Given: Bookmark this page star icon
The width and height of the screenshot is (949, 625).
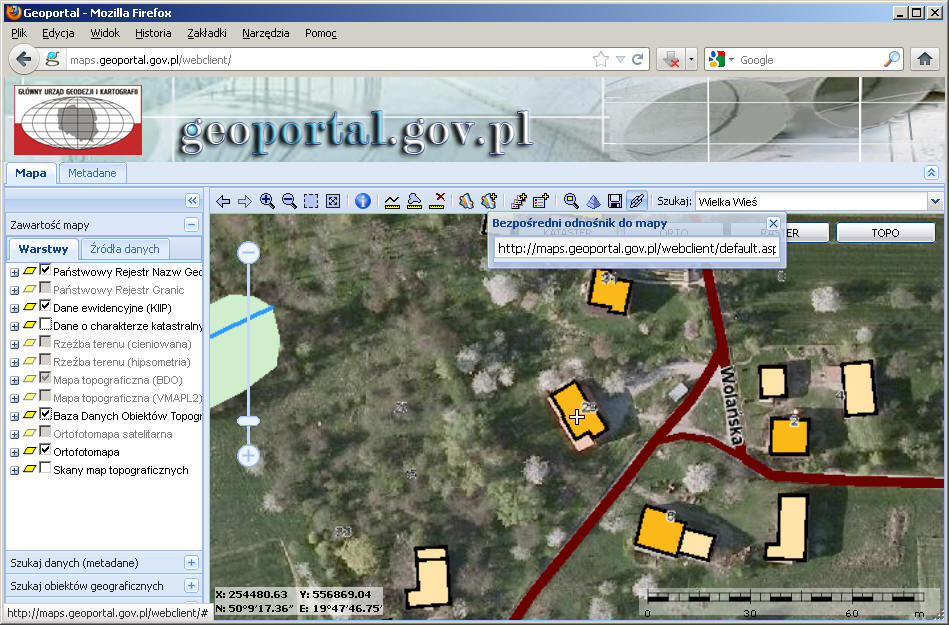Looking at the screenshot, I should (x=600, y=59).
